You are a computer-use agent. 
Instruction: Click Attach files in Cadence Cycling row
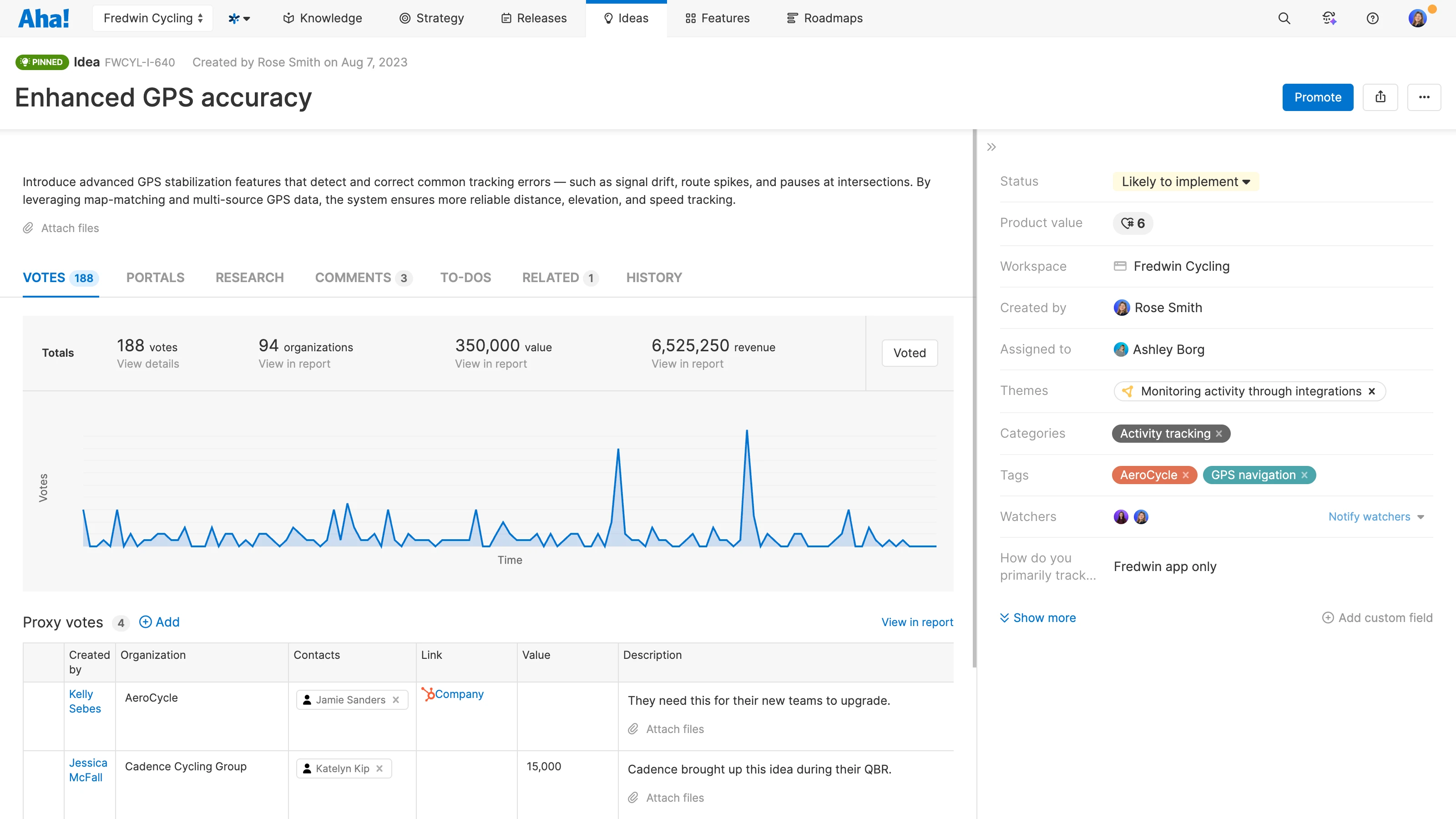(x=666, y=798)
